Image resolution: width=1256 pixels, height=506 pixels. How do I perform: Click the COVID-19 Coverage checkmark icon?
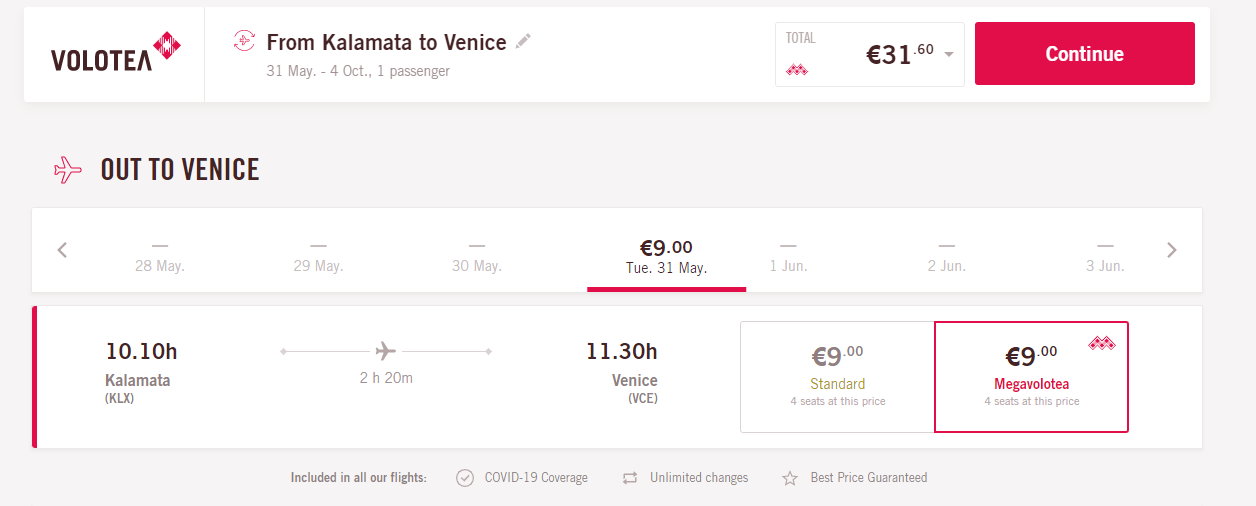tap(465, 478)
